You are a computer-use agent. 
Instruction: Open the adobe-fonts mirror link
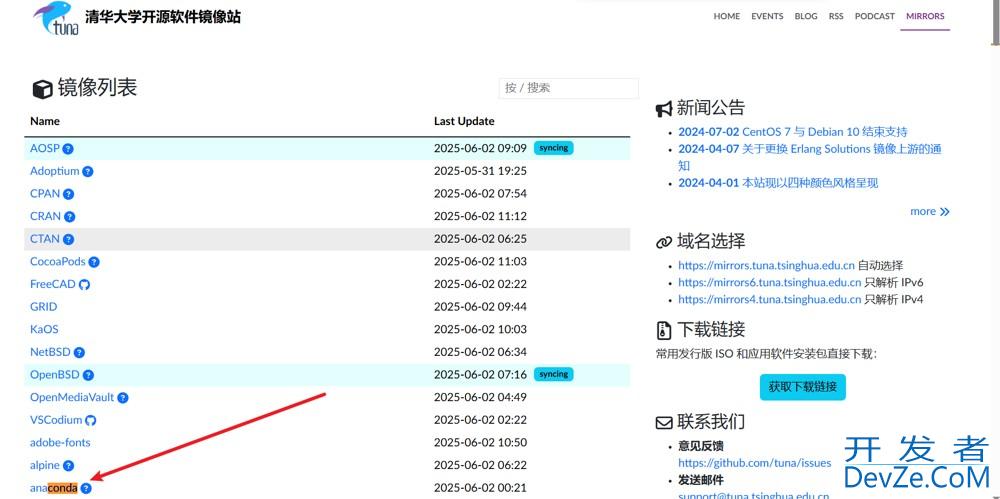(60, 442)
